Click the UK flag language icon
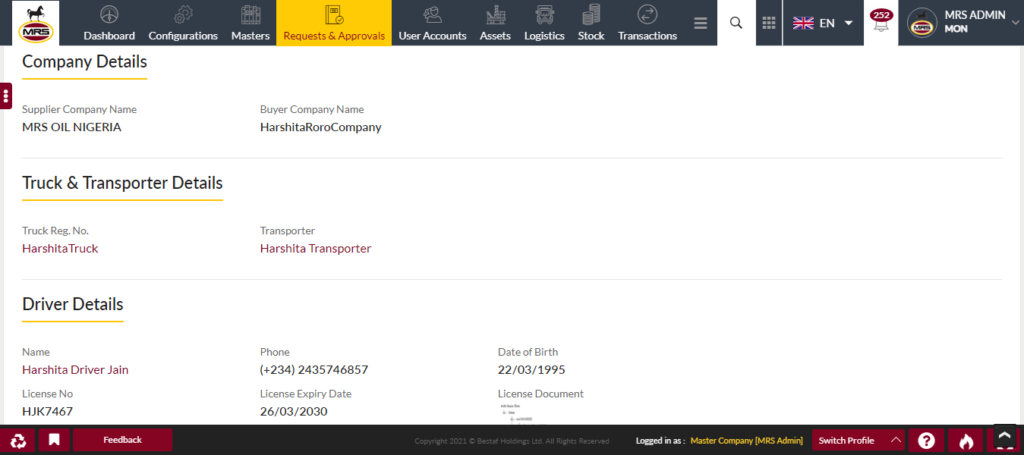The height and width of the screenshot is (455, 1024). pos(803,23)
